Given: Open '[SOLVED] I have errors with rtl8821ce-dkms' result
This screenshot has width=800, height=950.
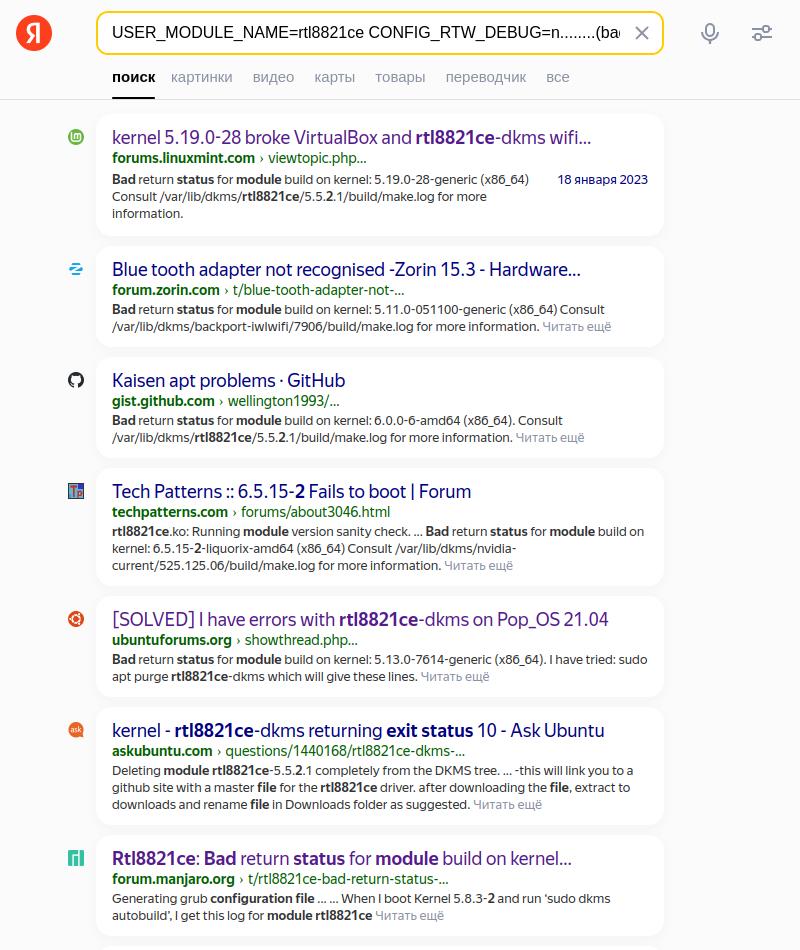Looking at the screenshot, I should 360,619.
